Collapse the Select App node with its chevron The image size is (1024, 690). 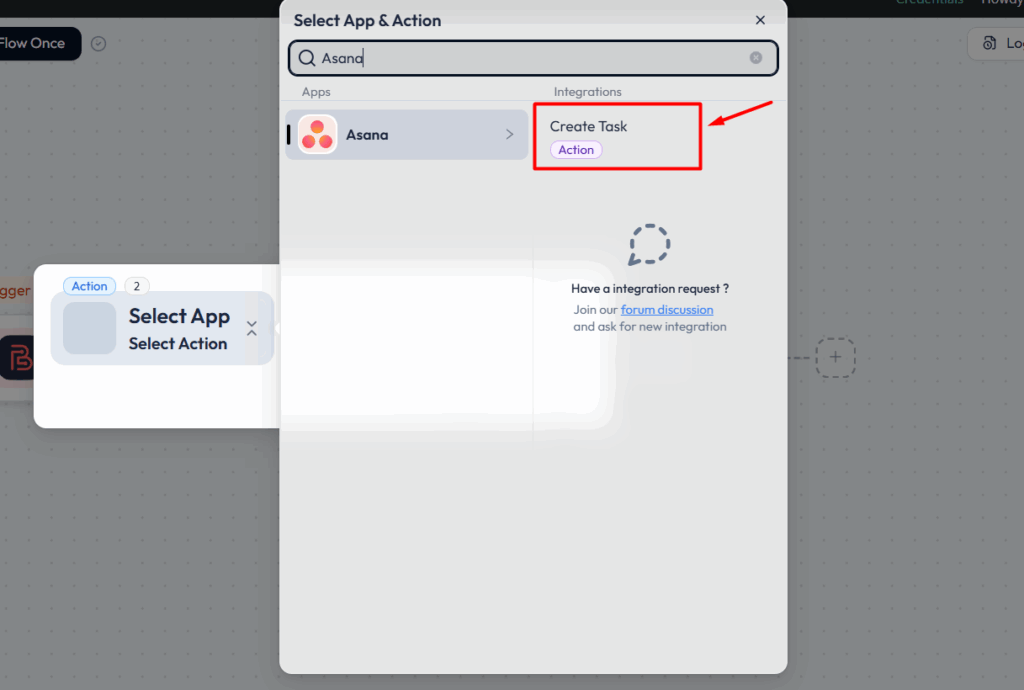coord(251,328)
